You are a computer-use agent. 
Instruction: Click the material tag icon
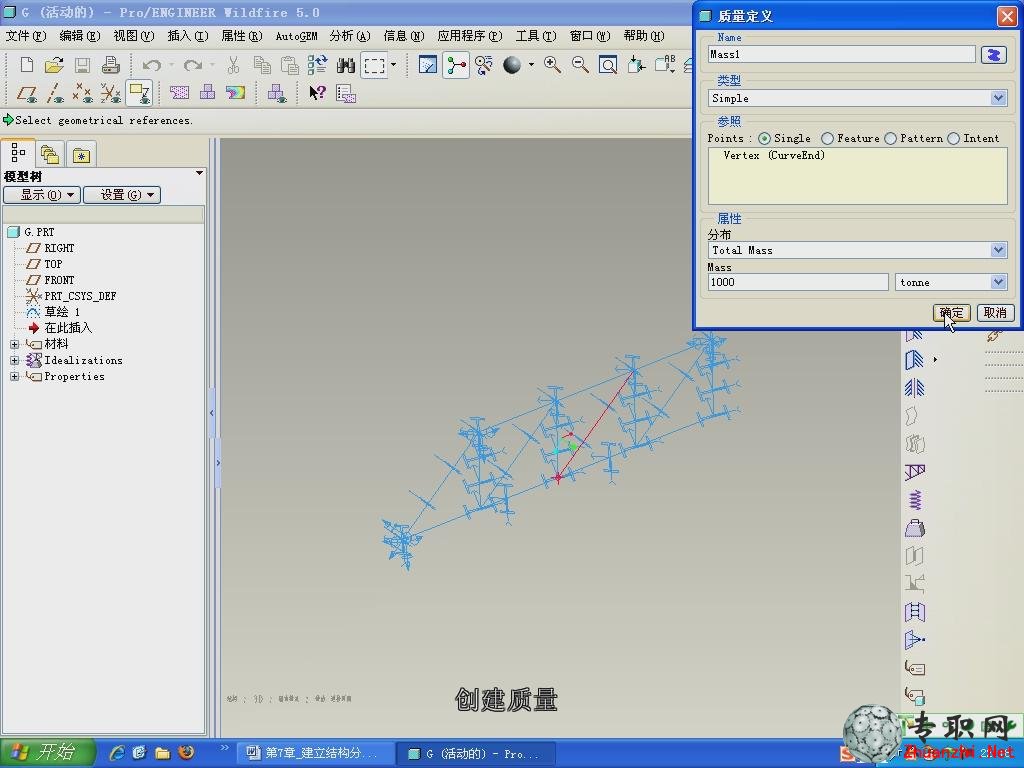[x=914, y=668]
